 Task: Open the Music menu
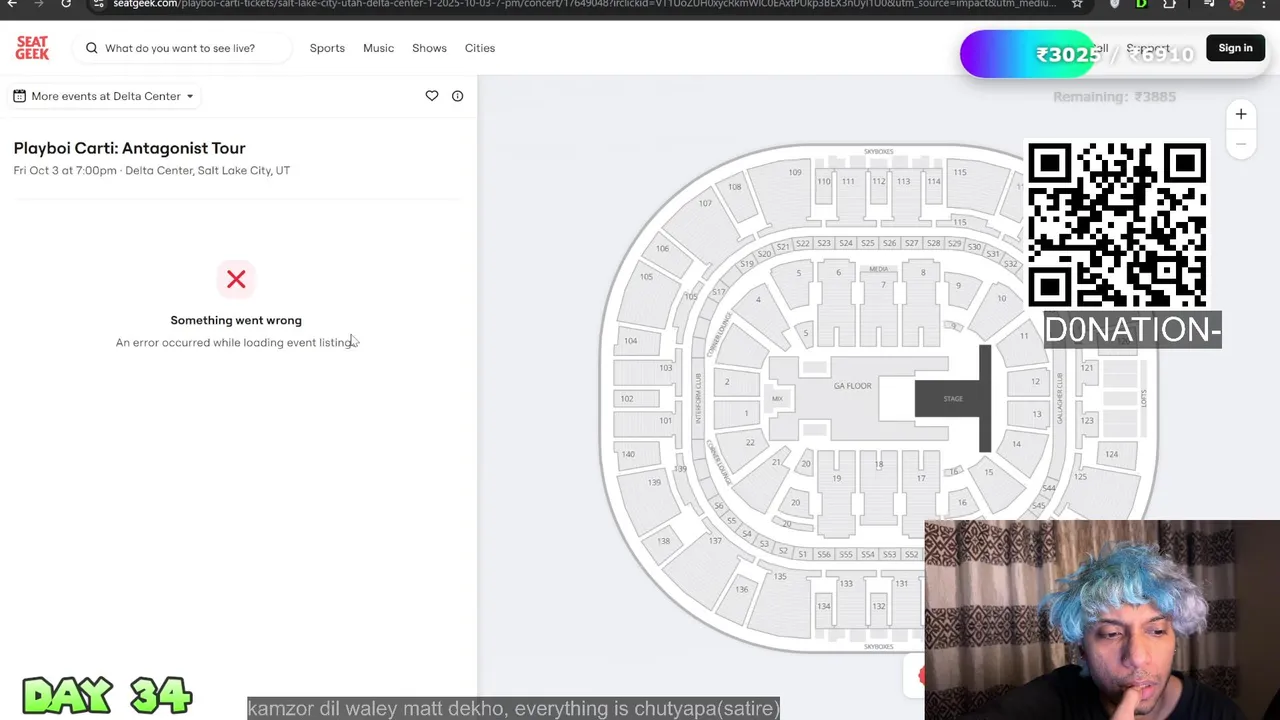pyautogui.click(x=378, y=48)
